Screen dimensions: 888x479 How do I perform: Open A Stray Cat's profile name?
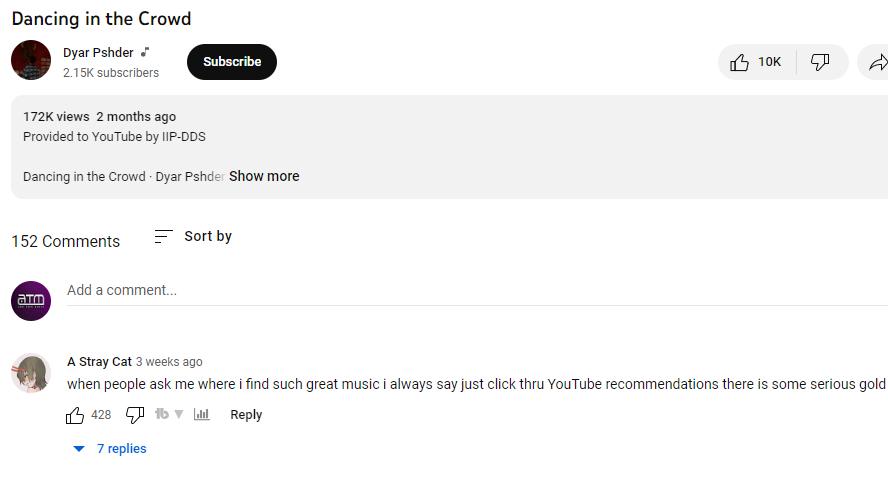(99, 362)
